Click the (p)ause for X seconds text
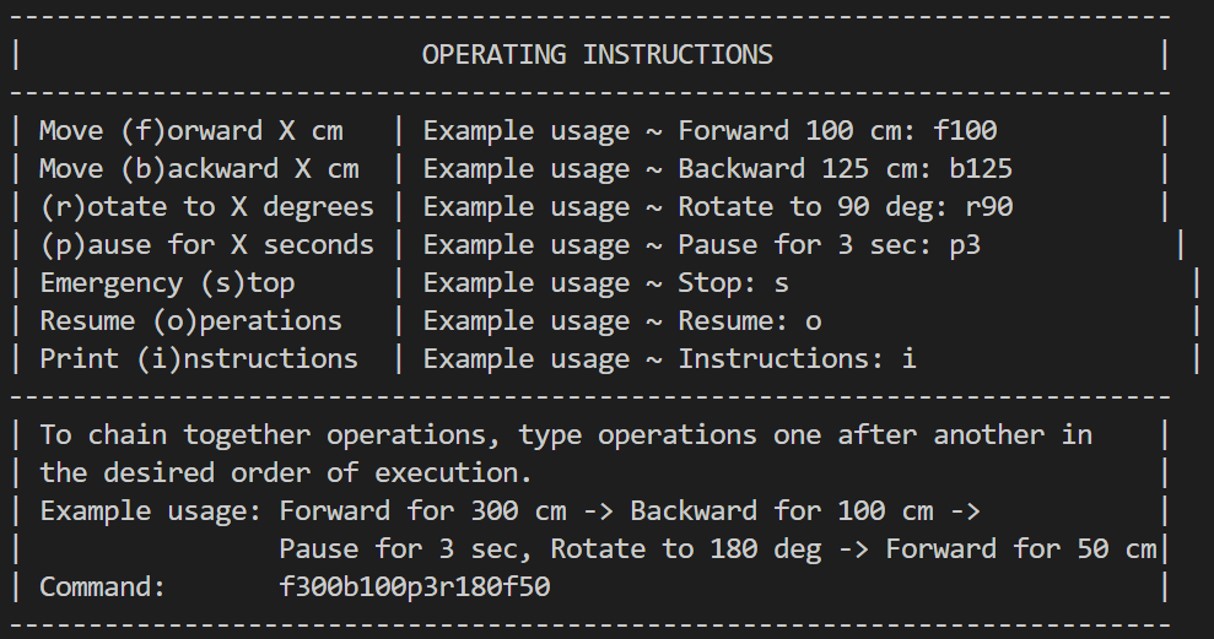 (x=206, y=245)
